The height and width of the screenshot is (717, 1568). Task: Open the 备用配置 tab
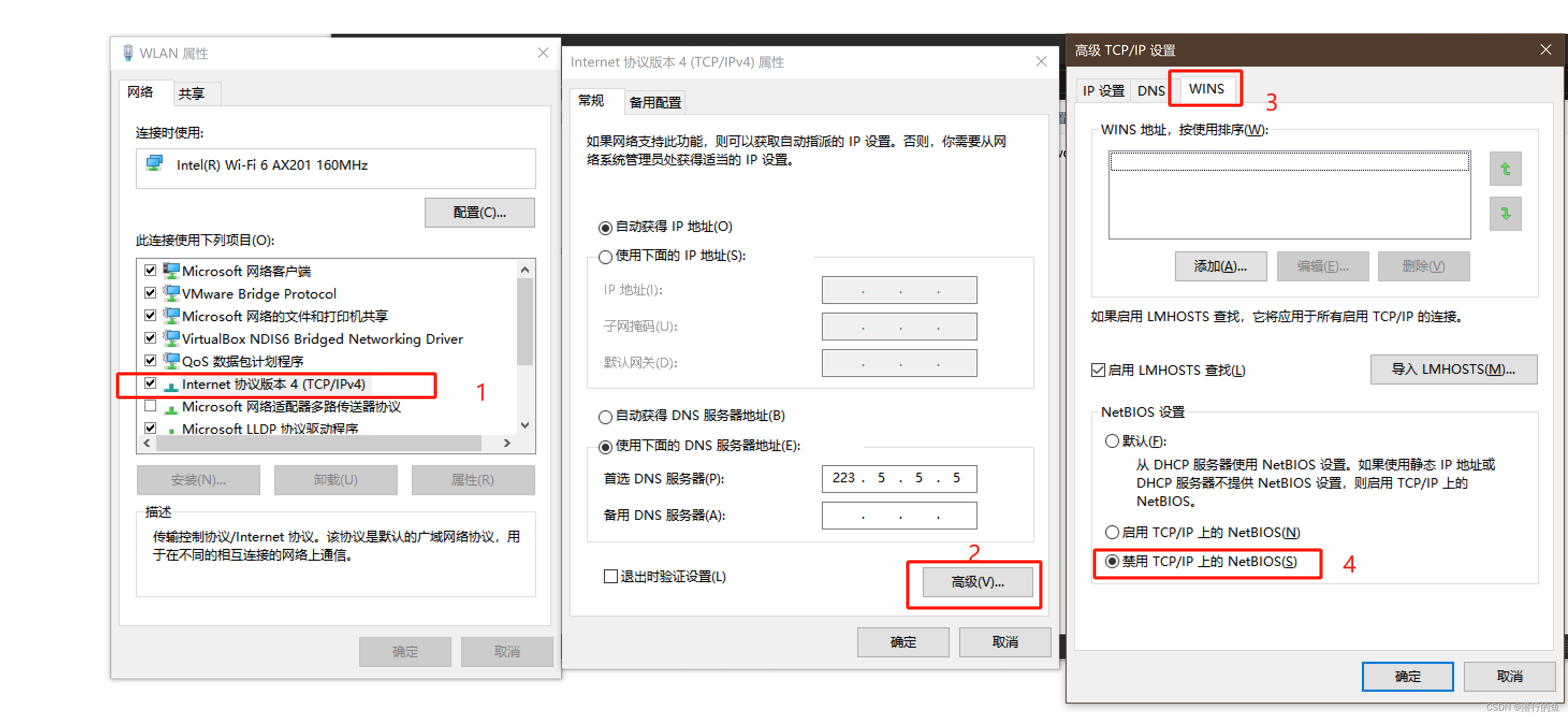(654, 103)
